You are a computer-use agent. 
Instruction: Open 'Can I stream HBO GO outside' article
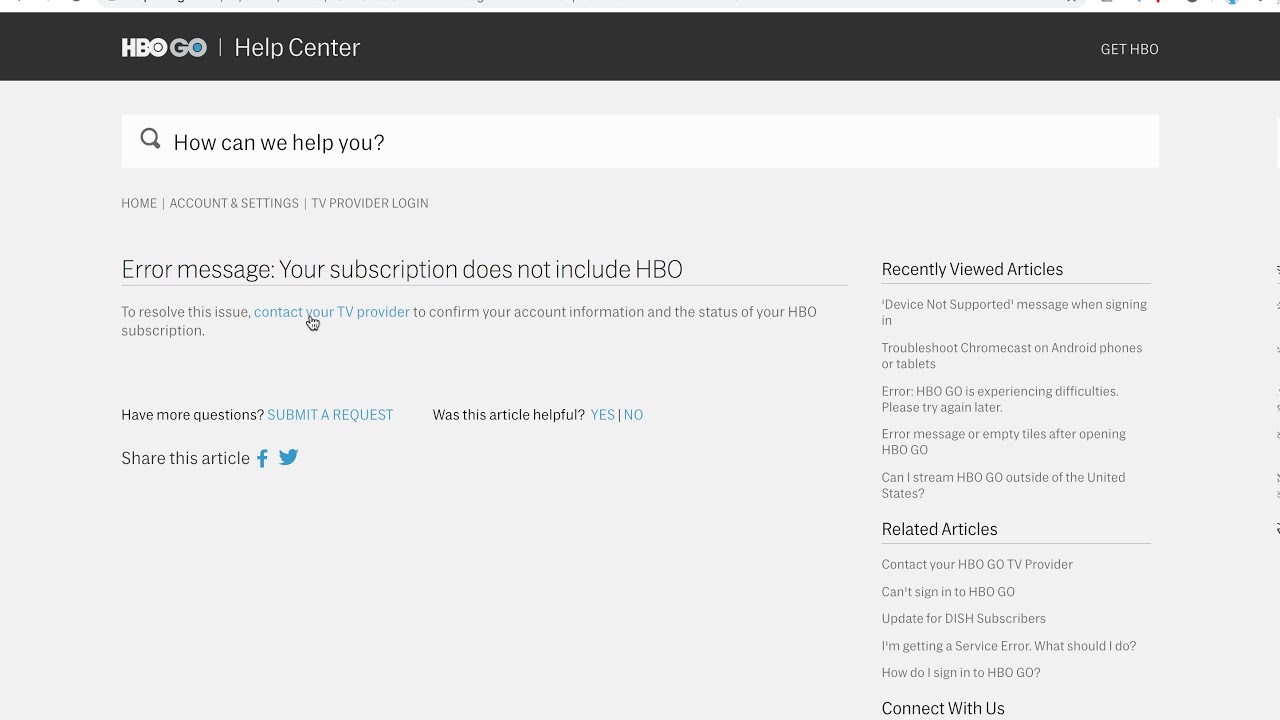tap(1003, 485)
